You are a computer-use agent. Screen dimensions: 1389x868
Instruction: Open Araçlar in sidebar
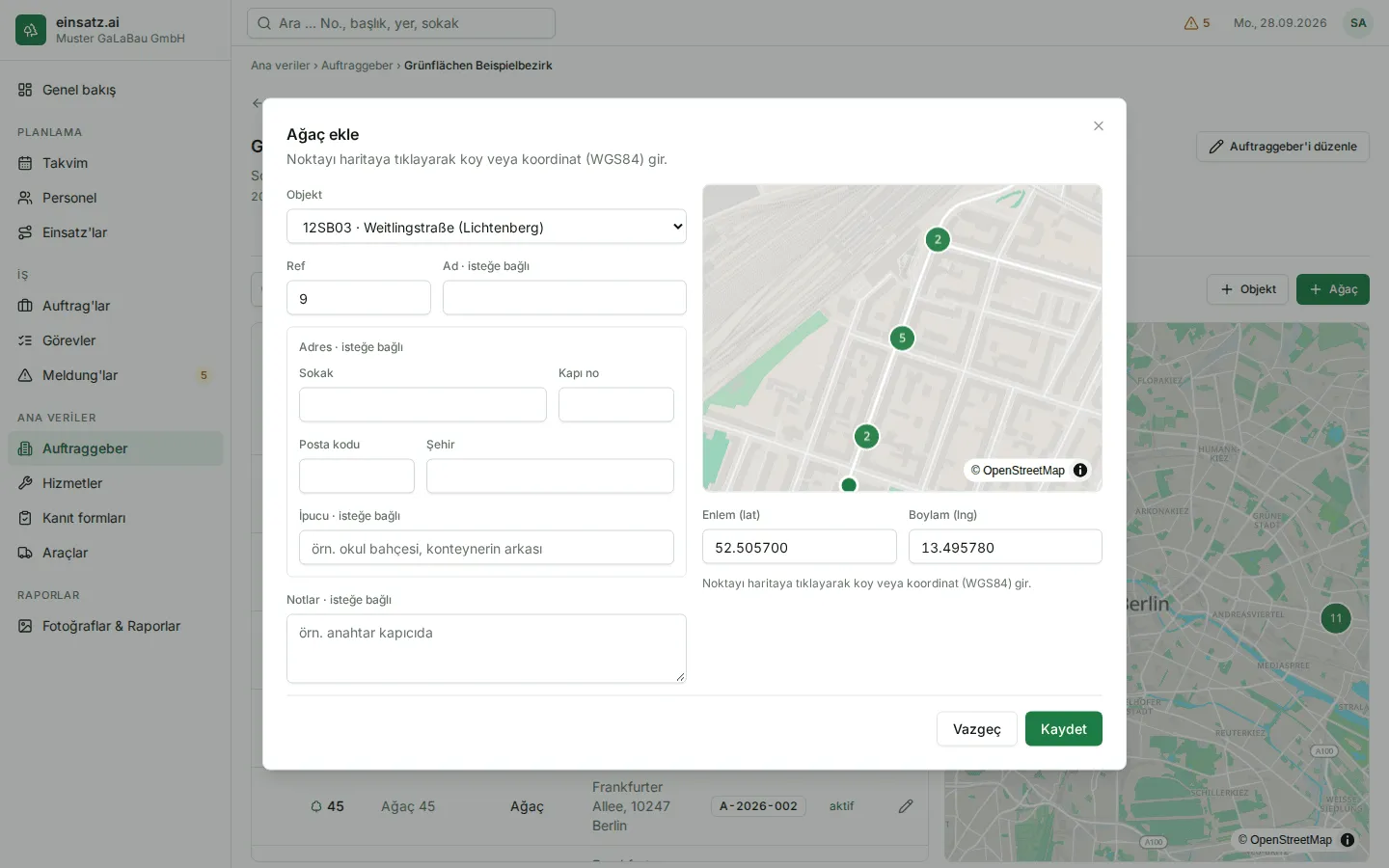[116, 553]
